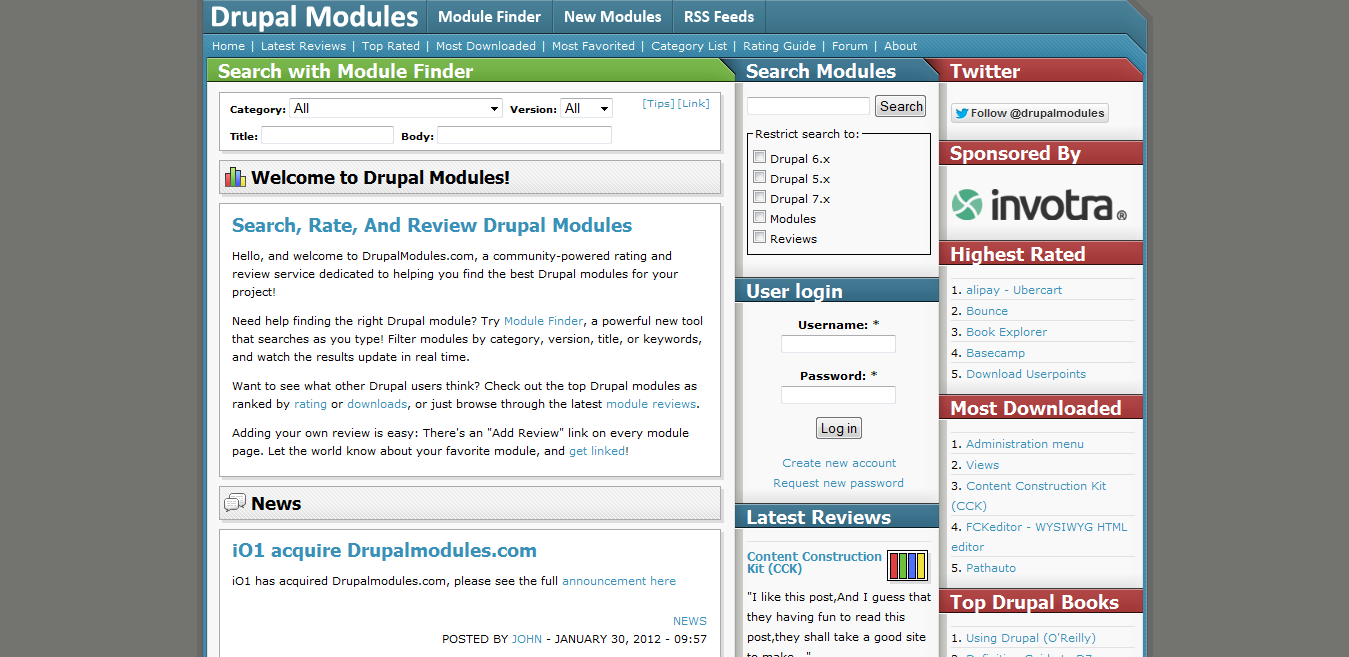The image size is (1349, 657).
Task: Click the Drupal Modules site title
Action: [x=314, y=17]
